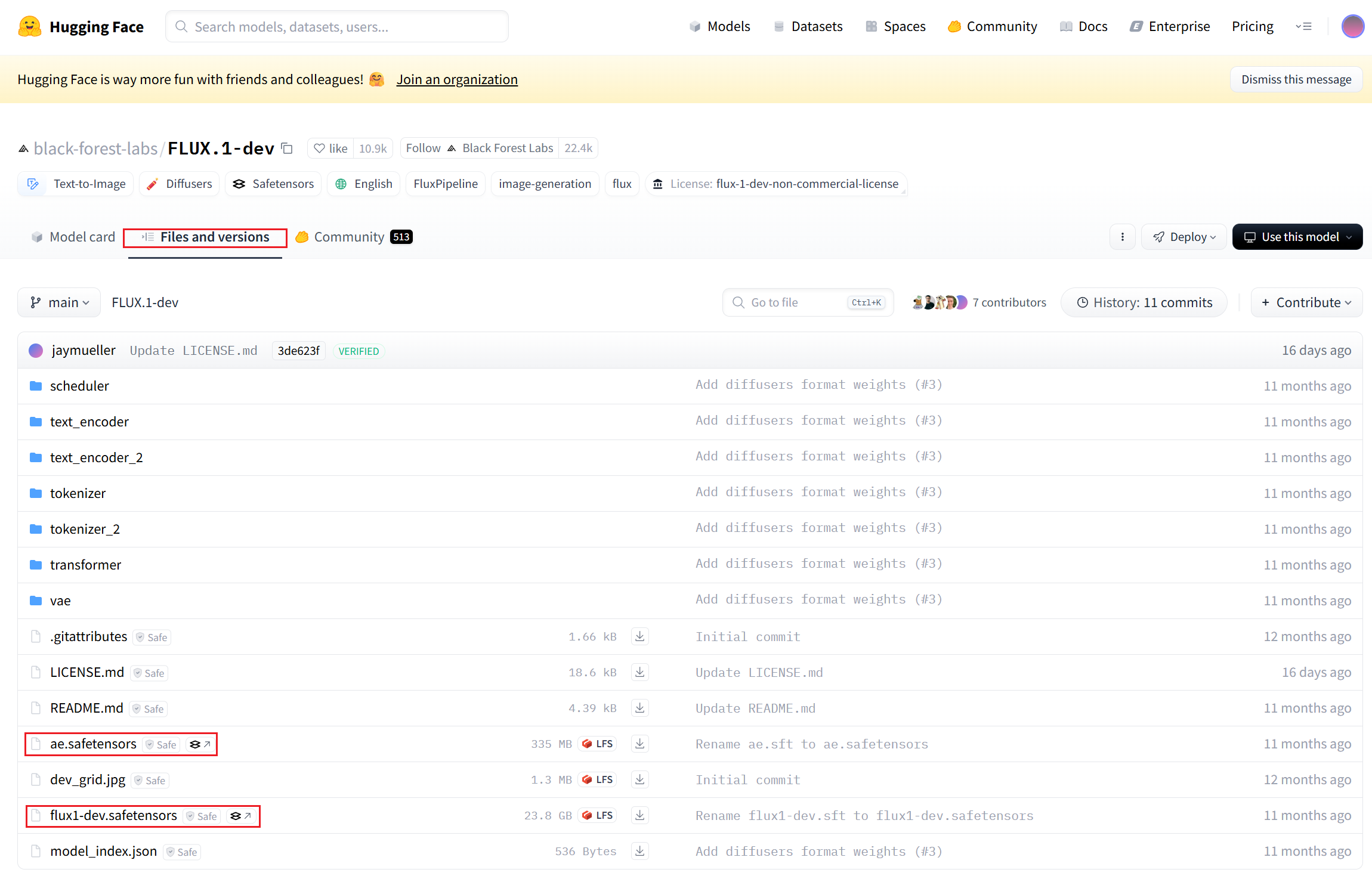Open the transformer folder

[x=85, y=565]
